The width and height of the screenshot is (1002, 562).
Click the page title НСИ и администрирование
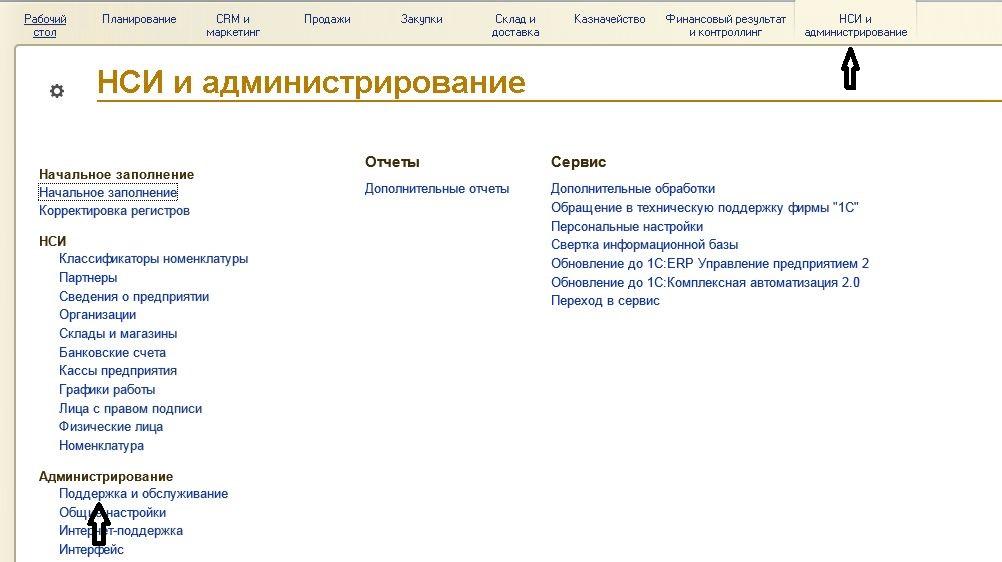coord(311,82)
